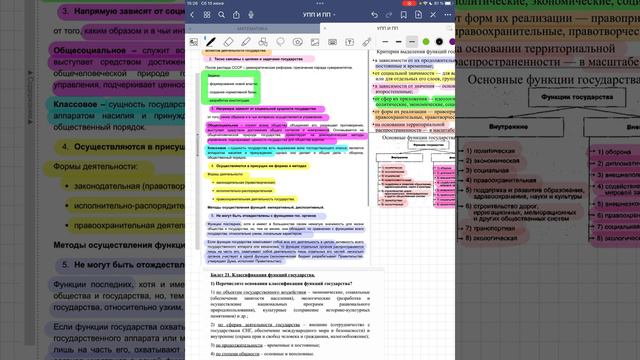Select the Lasso selection tool

click(280, 42)
